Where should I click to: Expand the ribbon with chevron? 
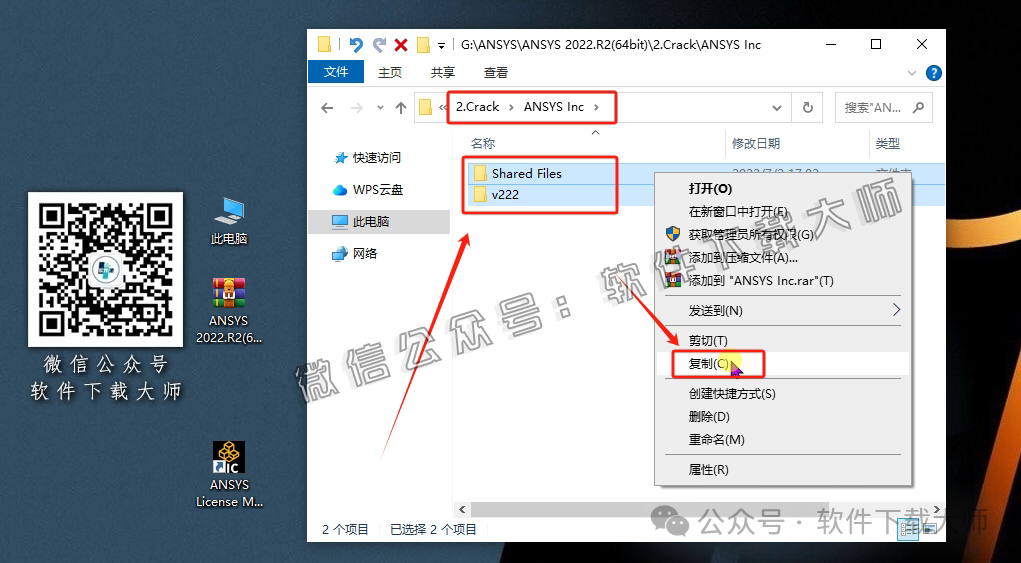[x=914, y=72]
